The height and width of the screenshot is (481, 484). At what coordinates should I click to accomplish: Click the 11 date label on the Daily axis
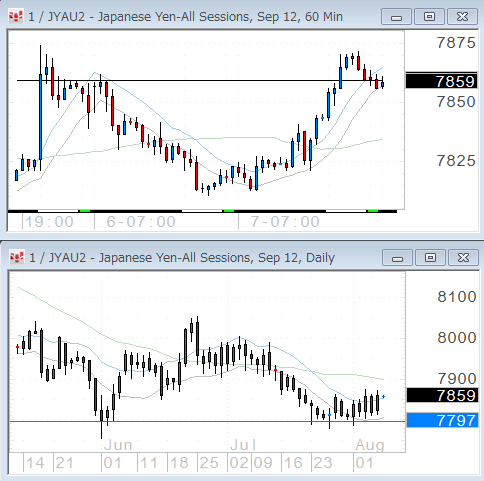(x=149, y=463)
